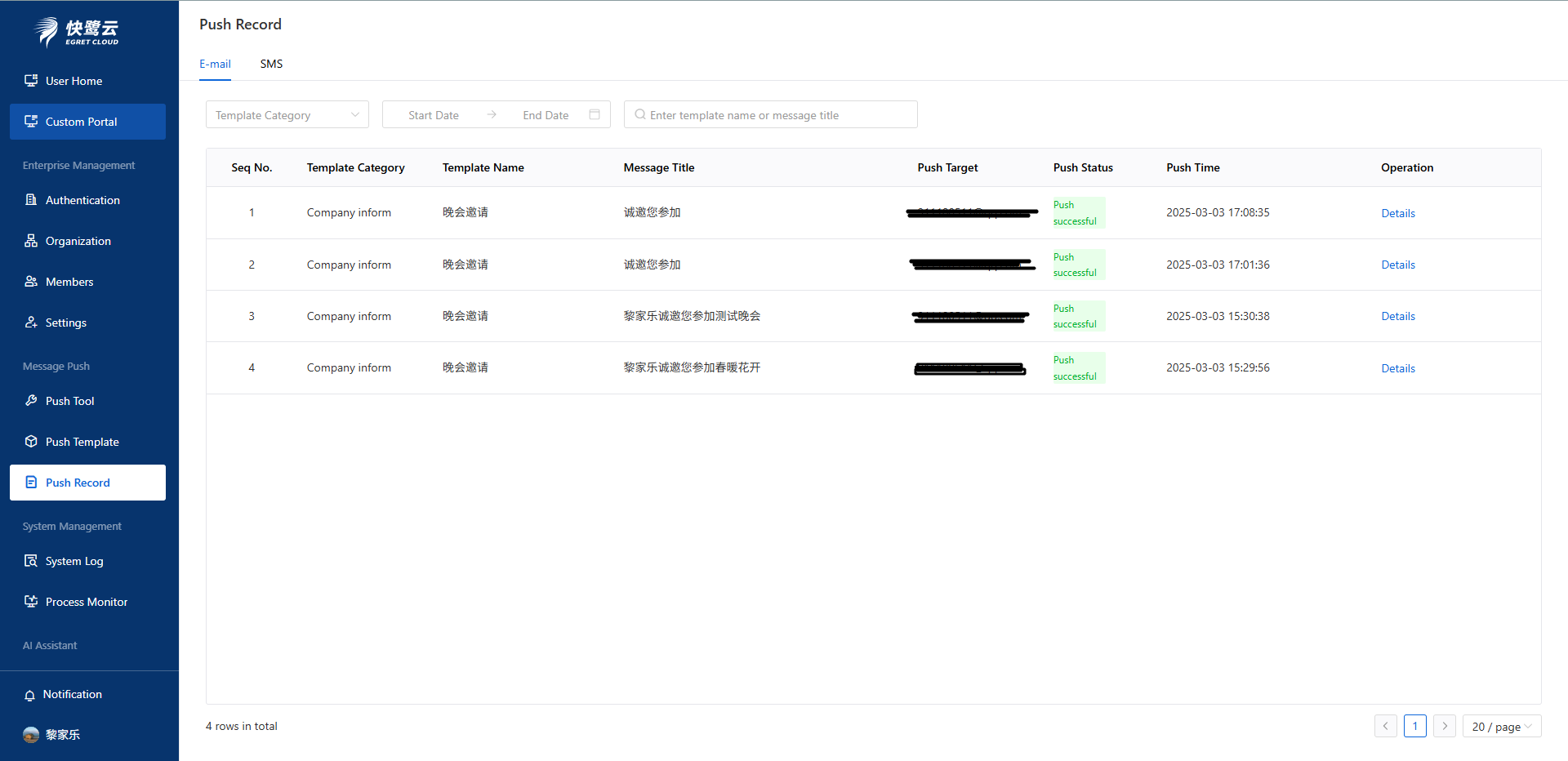Open the Push Tool page
This screenshot has width=1568, height=761.
click(69, 401)
